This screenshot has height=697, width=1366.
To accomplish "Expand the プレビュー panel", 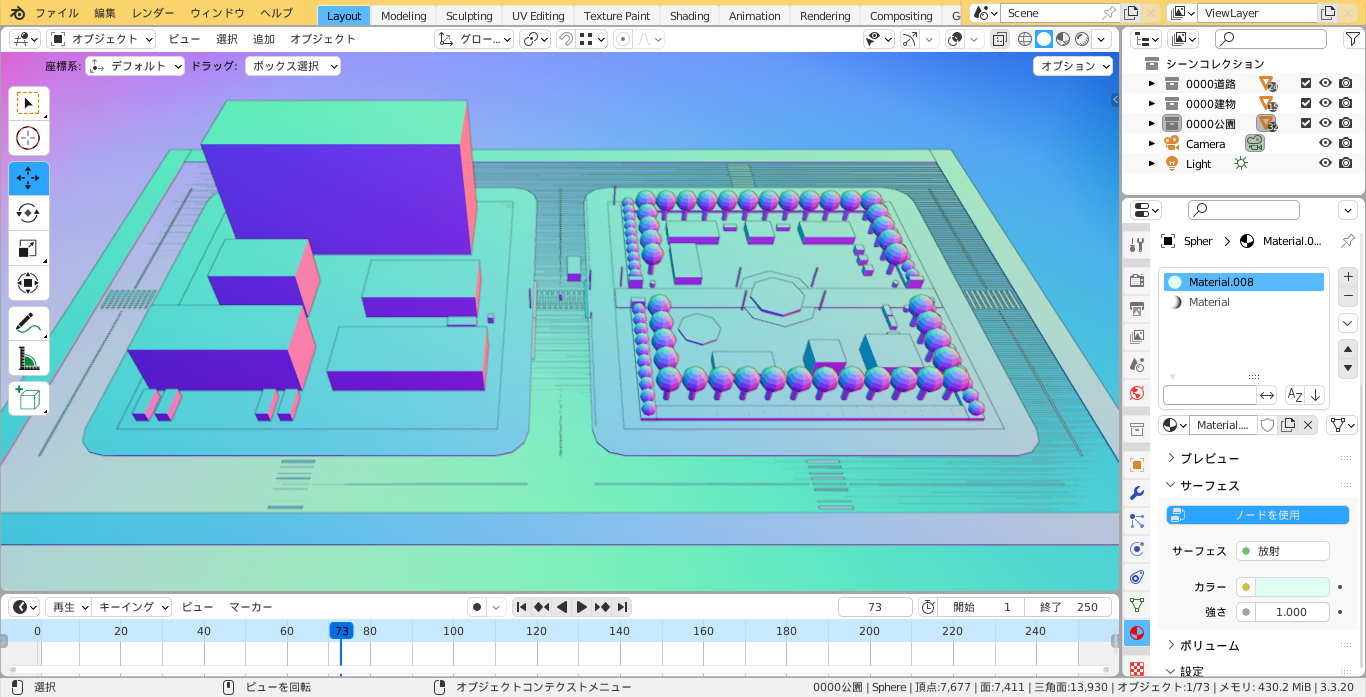I will click(1209, 458).
